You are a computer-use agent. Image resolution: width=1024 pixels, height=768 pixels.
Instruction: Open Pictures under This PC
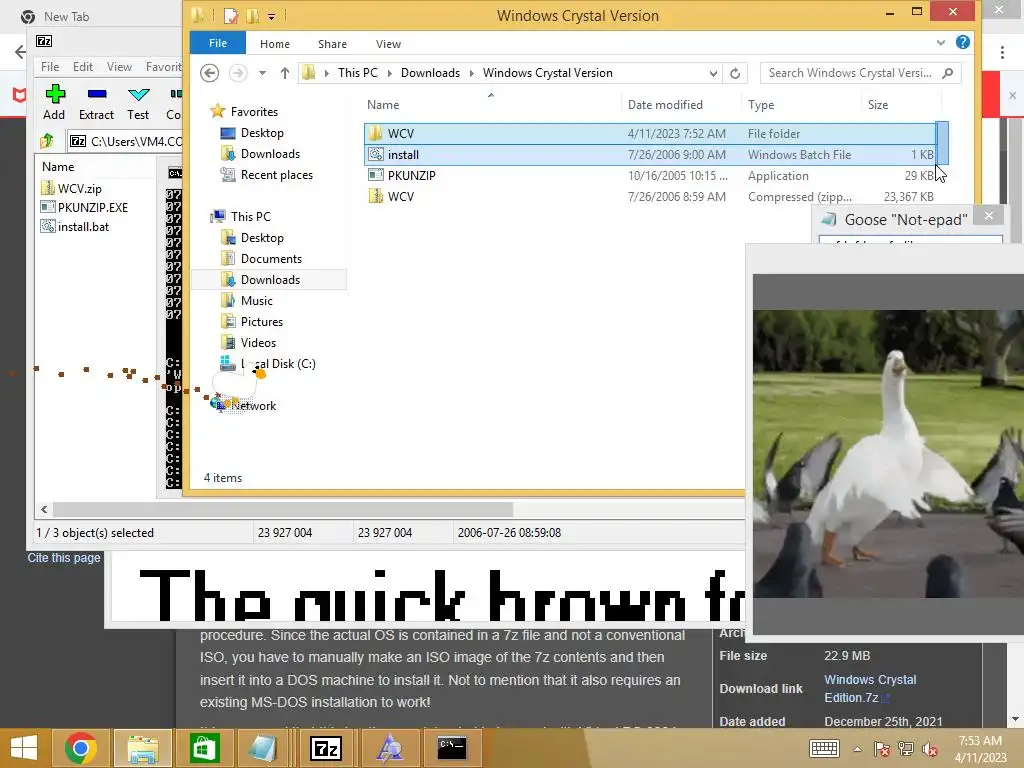[261, 322]
